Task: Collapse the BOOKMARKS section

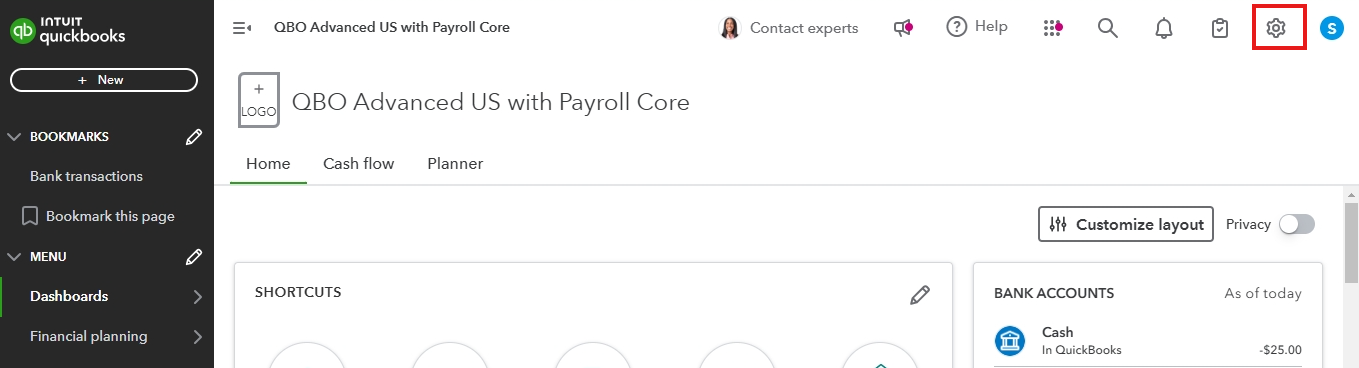Action: click(x=14, y=137)
